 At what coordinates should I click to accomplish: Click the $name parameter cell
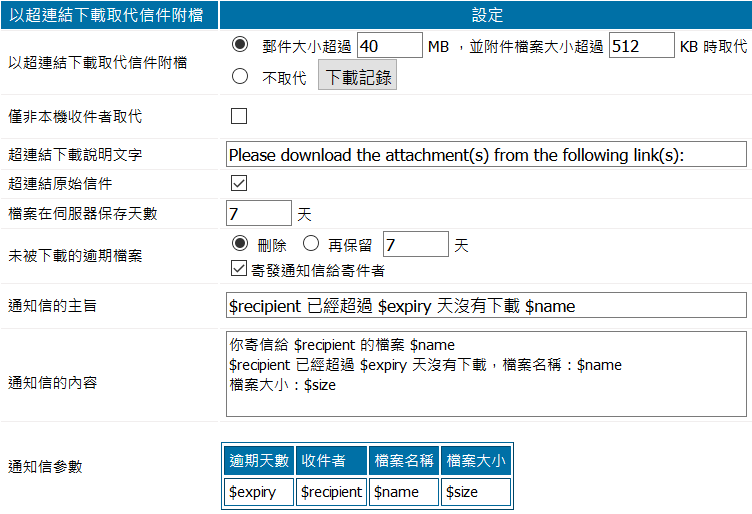(404, 492)
